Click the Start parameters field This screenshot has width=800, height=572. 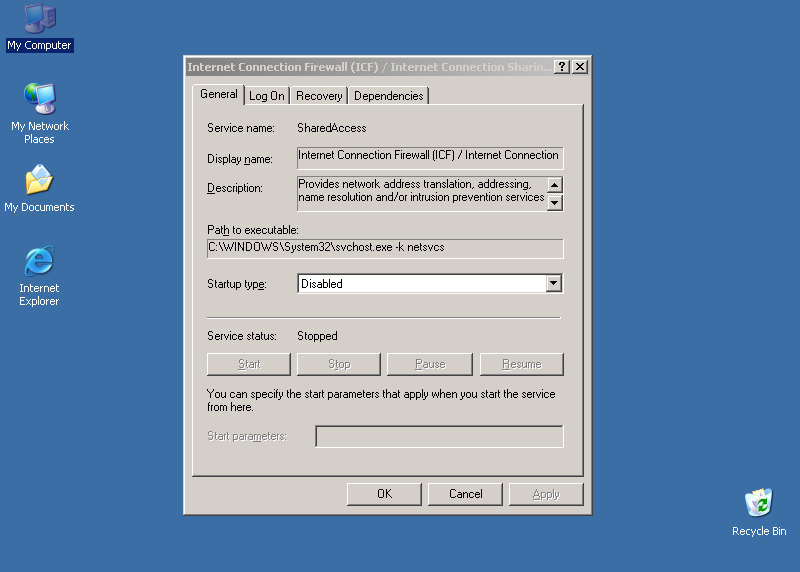click(x=439, y=436)
